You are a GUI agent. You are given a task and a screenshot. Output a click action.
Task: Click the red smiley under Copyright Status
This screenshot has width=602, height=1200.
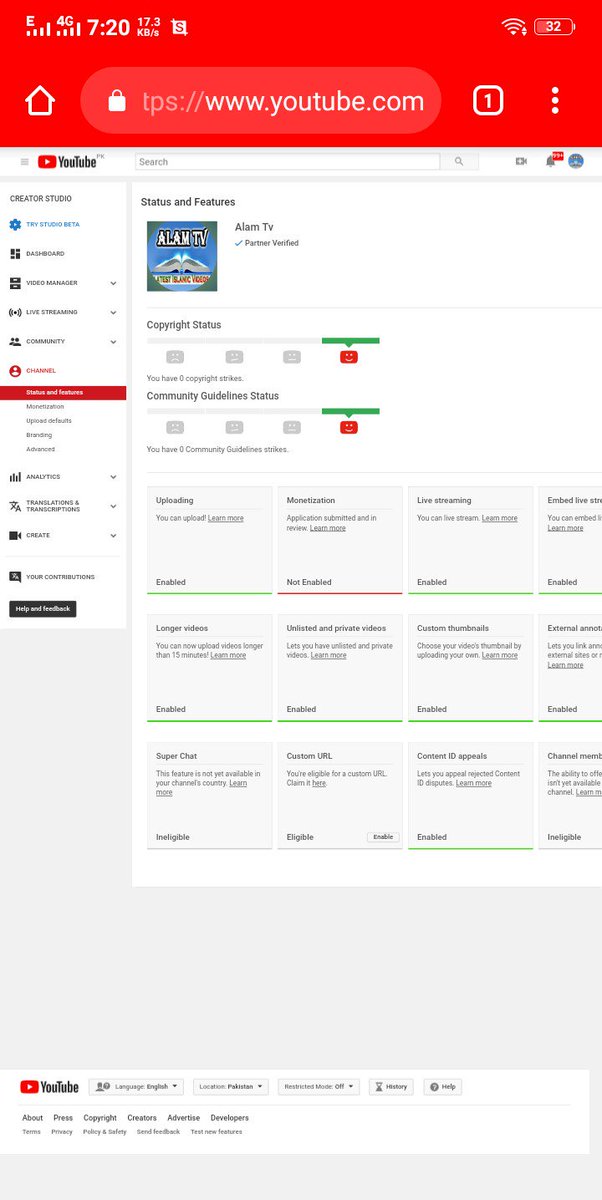(348, 356)
